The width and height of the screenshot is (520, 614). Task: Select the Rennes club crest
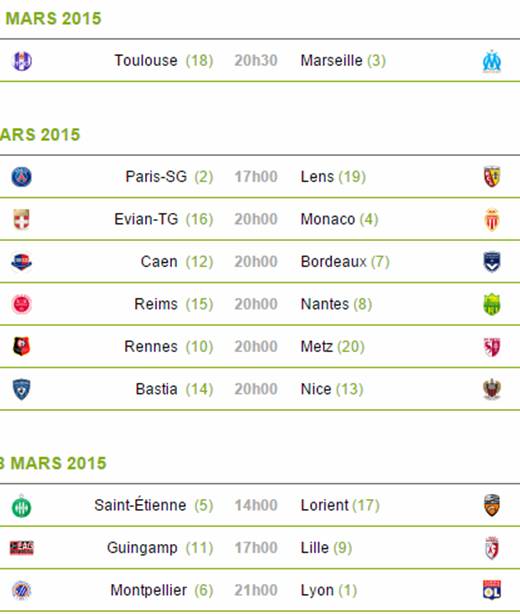(22, 347)
